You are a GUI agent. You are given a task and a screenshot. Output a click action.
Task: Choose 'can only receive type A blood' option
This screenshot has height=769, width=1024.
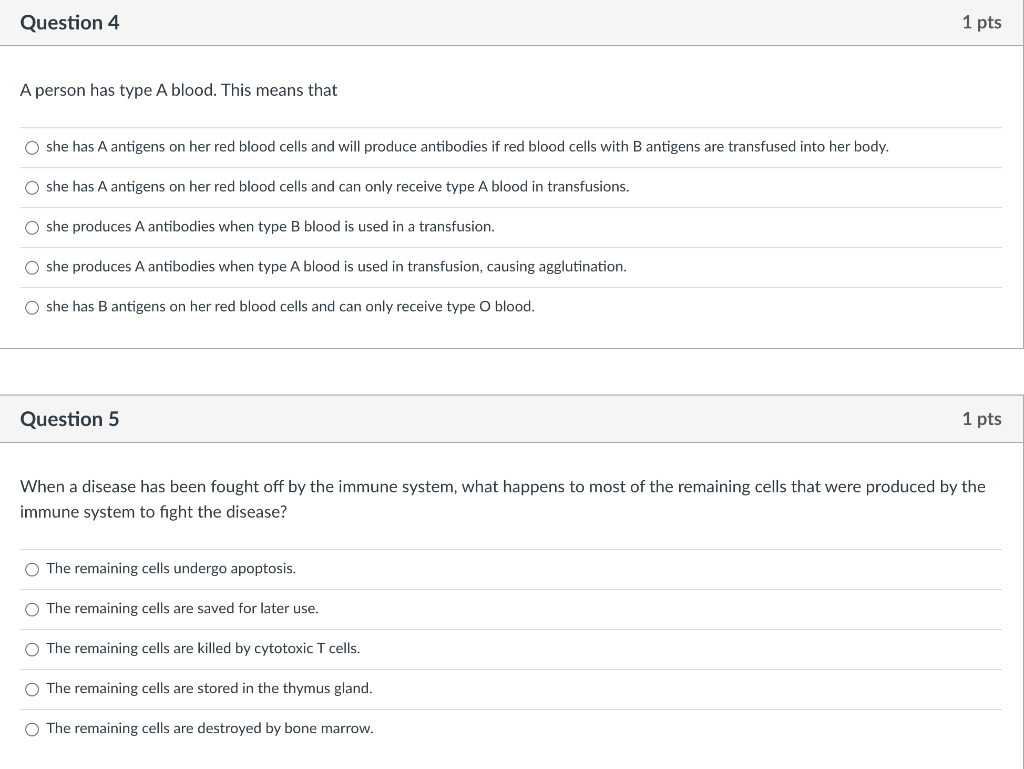pyautogui.click(x=32, y=188)
